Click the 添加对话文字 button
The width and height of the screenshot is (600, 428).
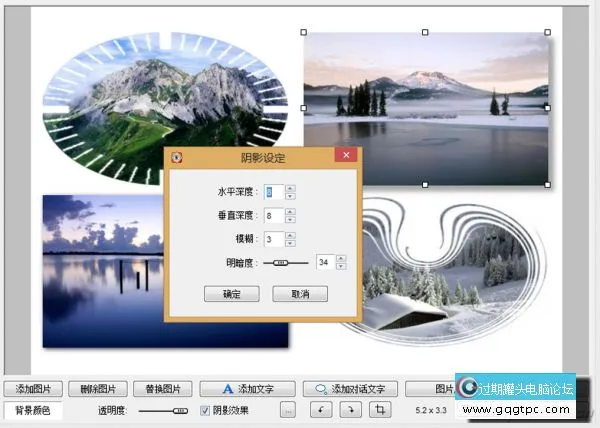(x=350, y=389)
